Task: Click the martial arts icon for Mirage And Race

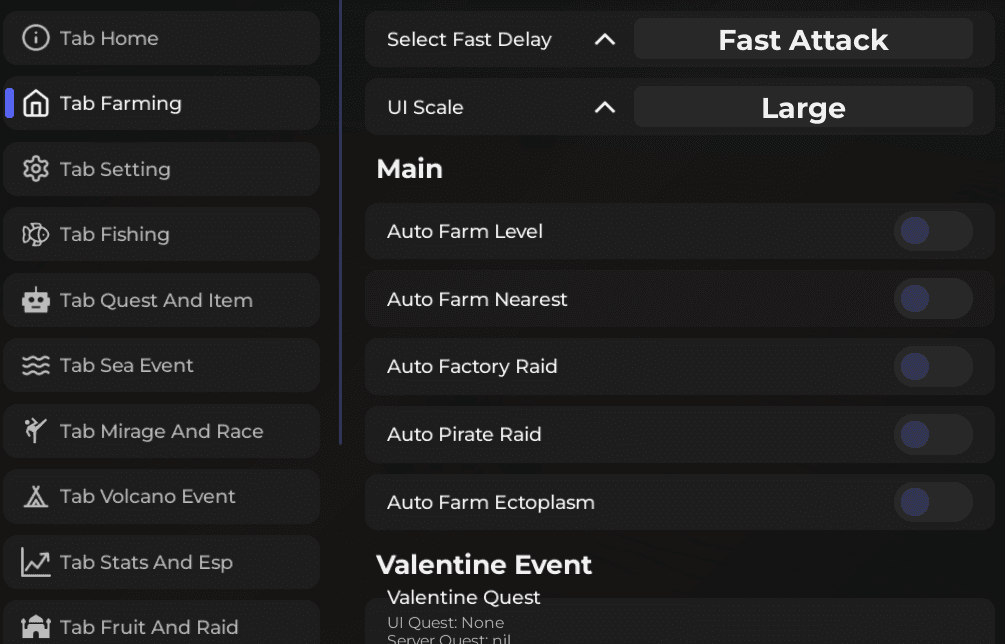Action: tap(36, 431)
